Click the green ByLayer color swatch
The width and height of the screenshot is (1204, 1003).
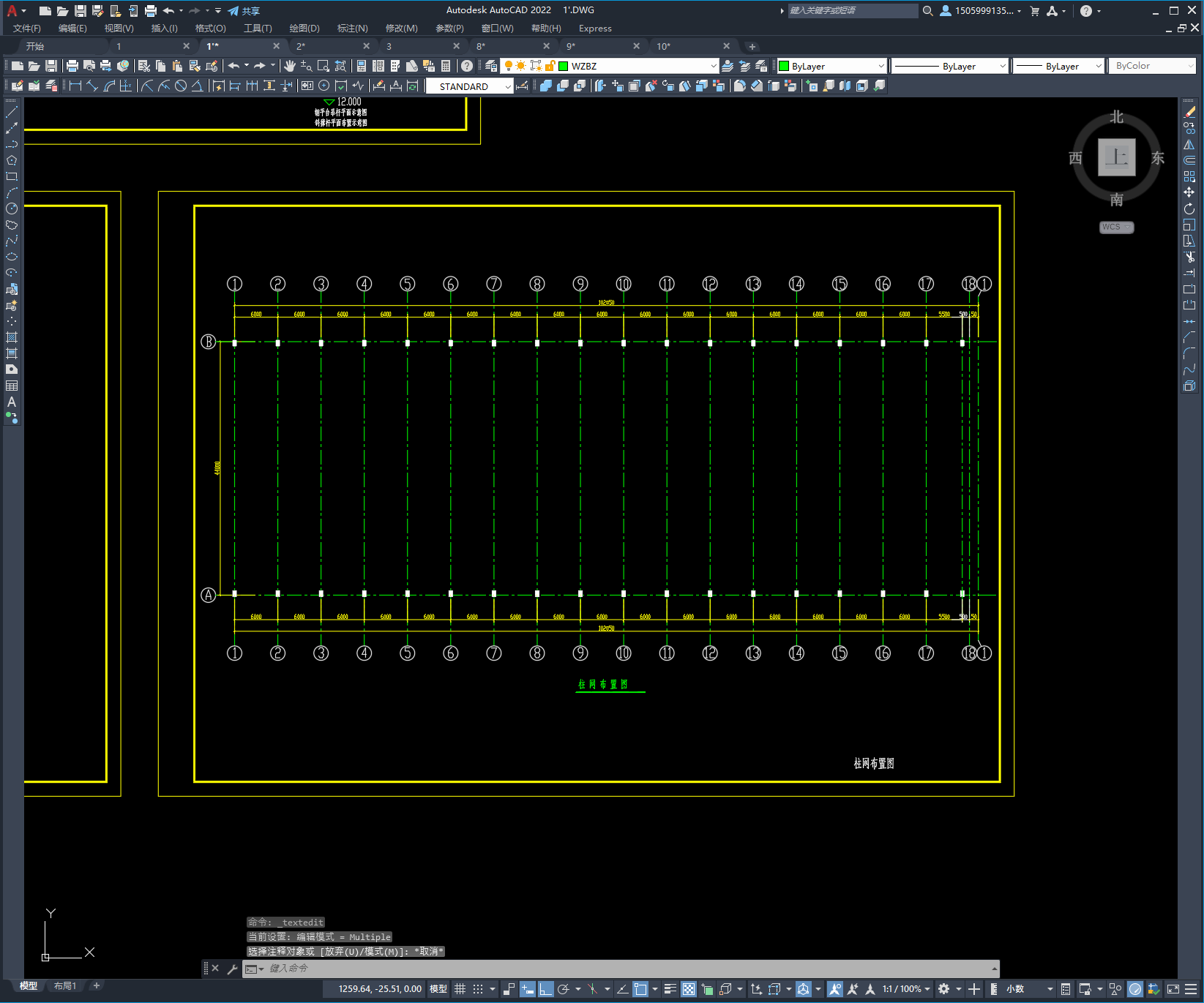coord(784,66)
